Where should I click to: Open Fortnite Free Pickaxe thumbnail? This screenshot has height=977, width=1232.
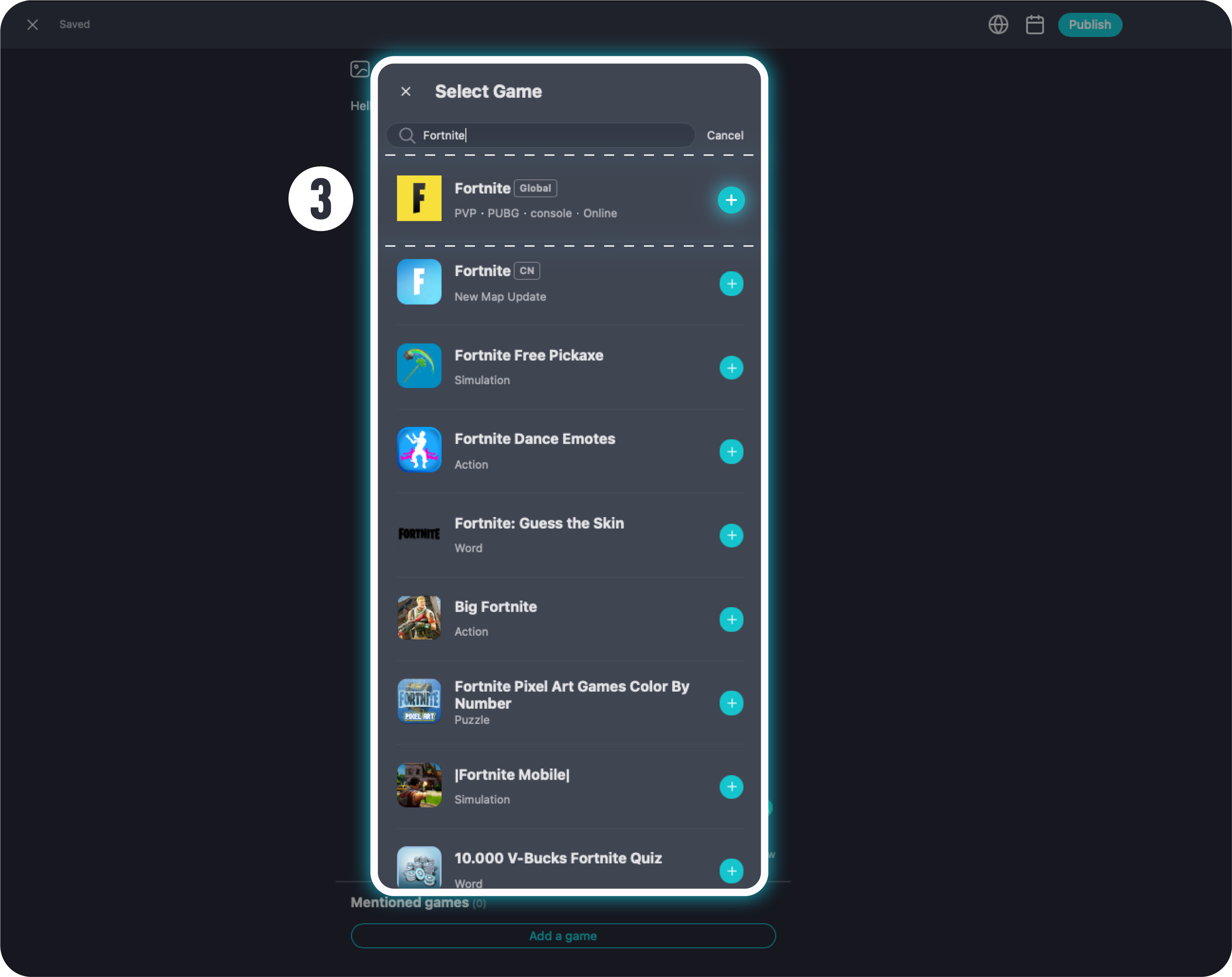(x=419, y=366)
